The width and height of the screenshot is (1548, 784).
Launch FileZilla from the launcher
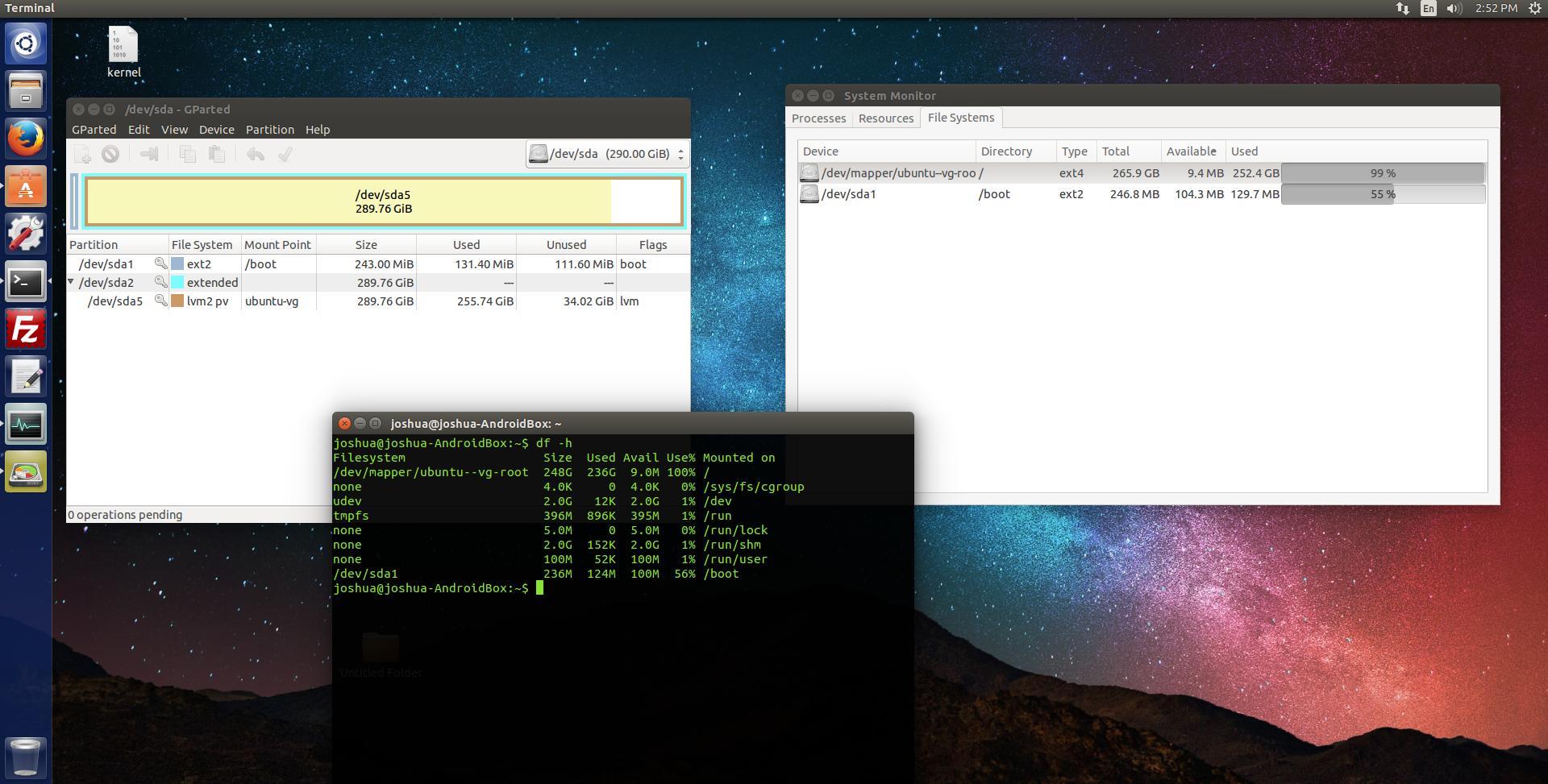click(26, 330)
